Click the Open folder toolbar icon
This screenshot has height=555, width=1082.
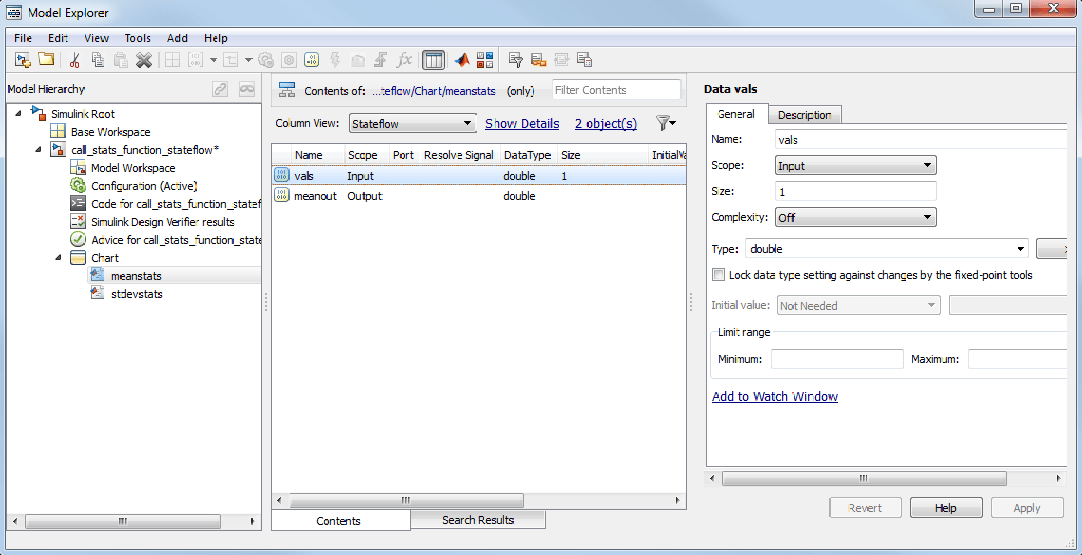point(46,60)
